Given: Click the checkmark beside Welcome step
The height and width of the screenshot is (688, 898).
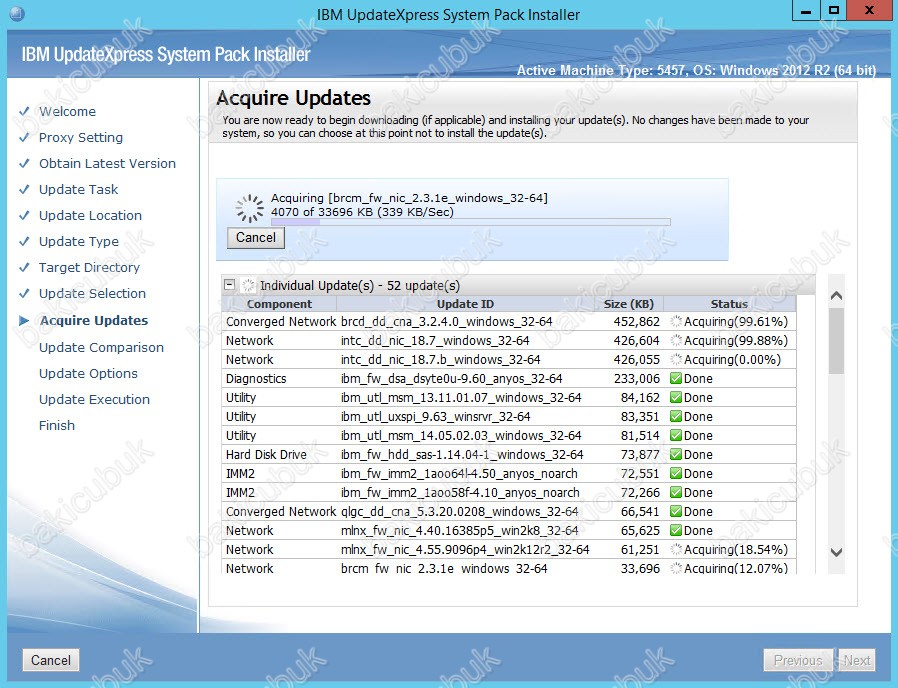Looking at the screenshot, I should click(x=24, y=111).
